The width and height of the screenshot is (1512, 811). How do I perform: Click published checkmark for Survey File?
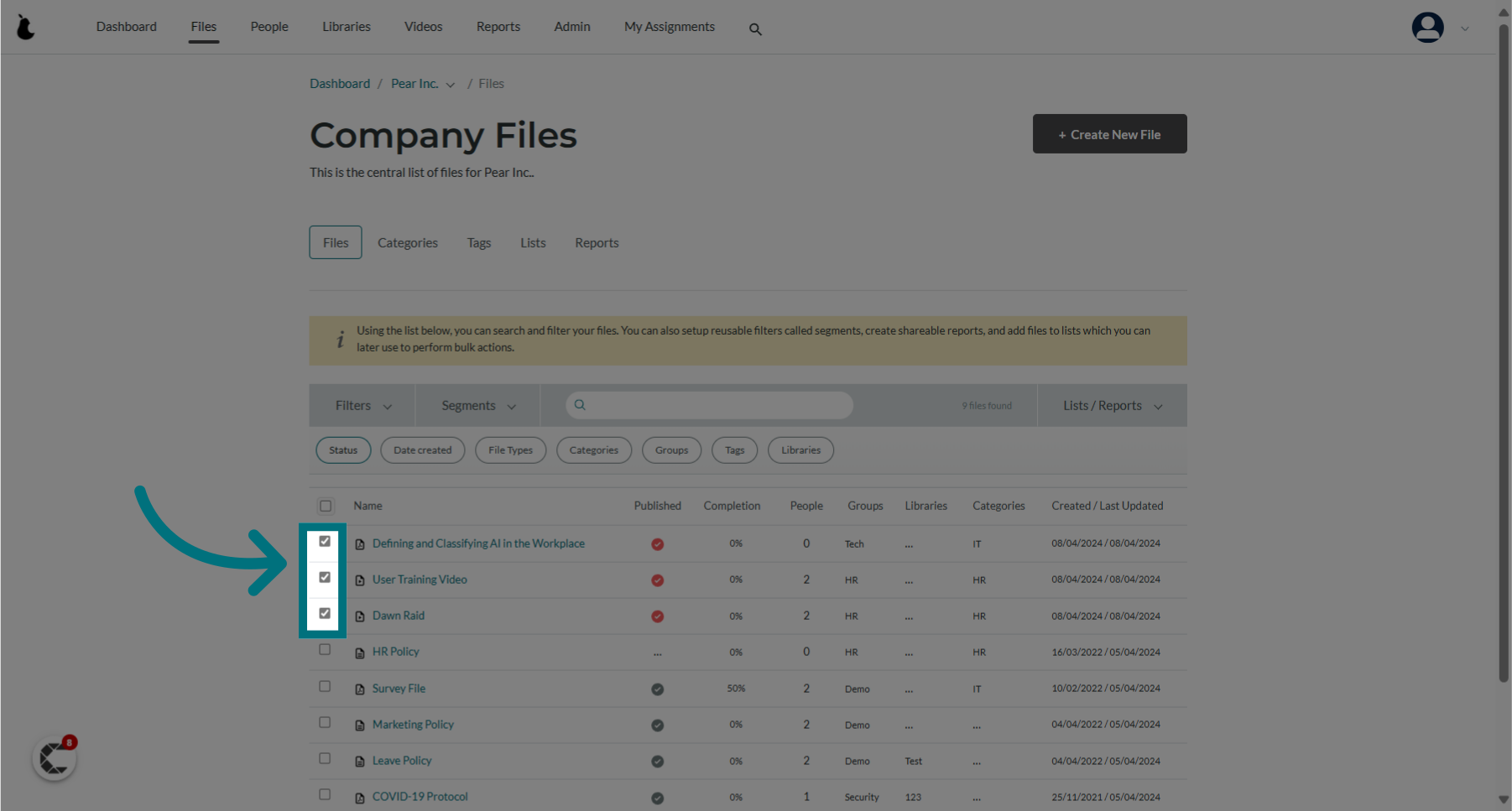(658, 689)
